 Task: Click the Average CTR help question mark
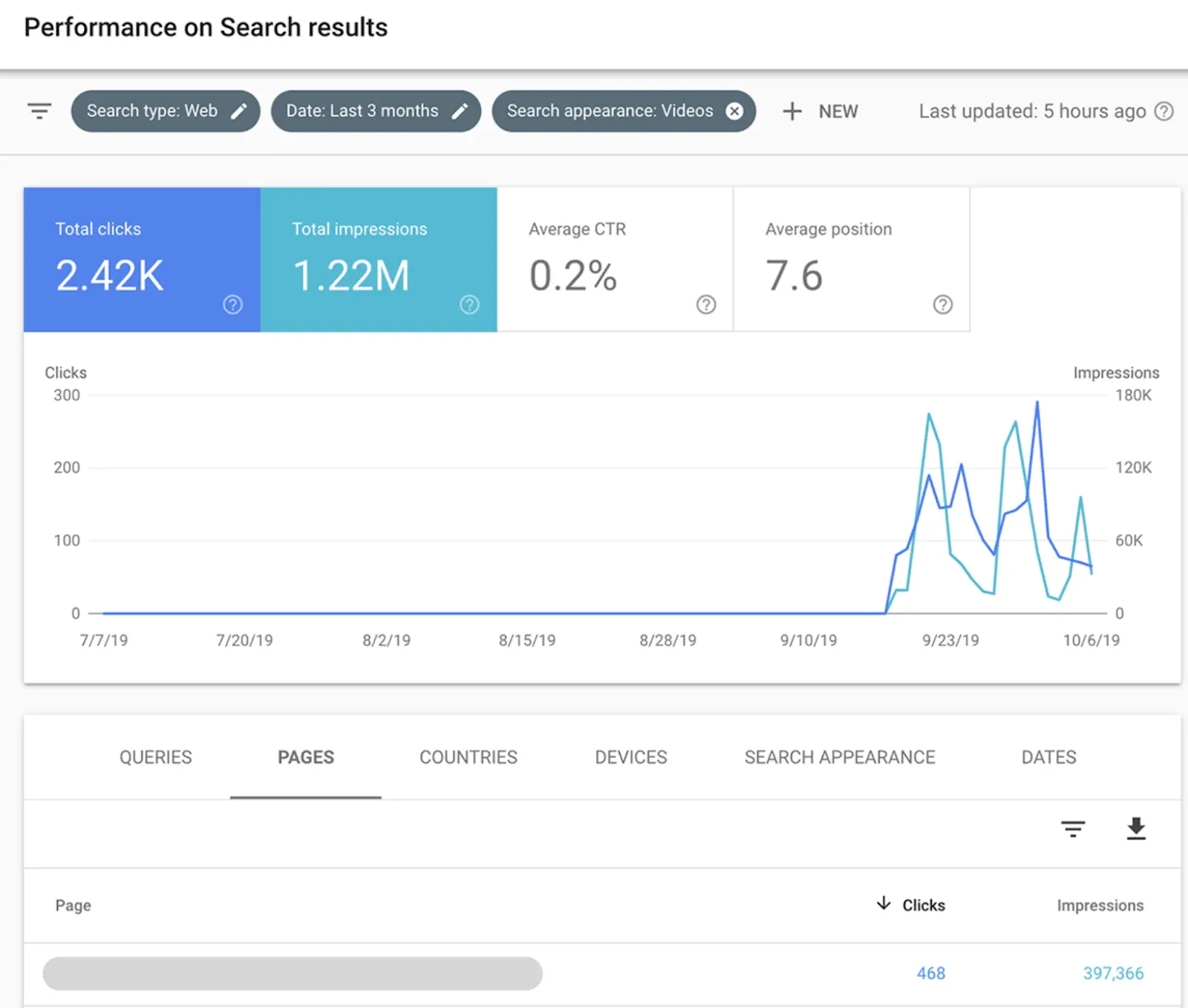pos(705,304)
